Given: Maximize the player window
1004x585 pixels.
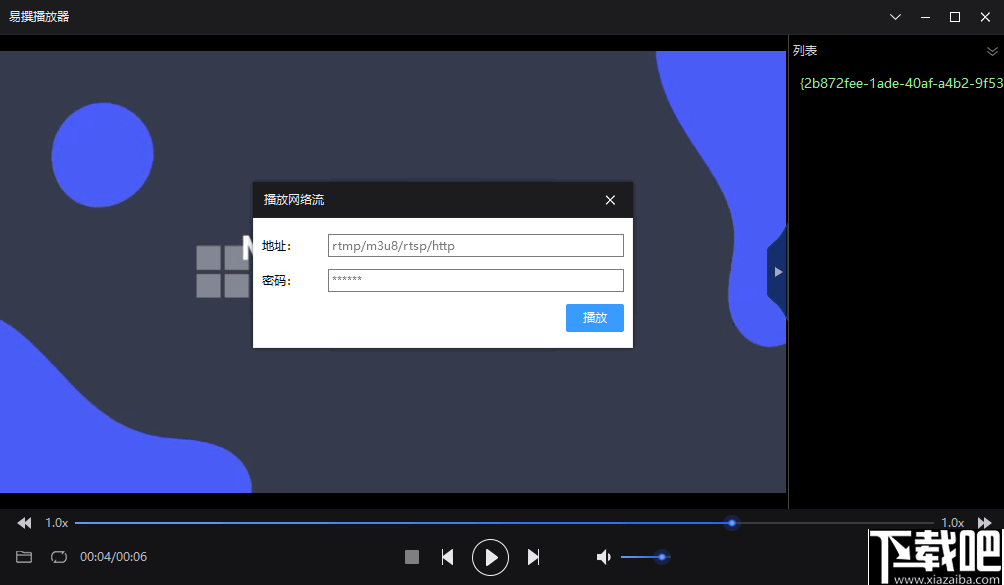Looking at the screenshot, I should pyautogui.click(x=955, y=17).
